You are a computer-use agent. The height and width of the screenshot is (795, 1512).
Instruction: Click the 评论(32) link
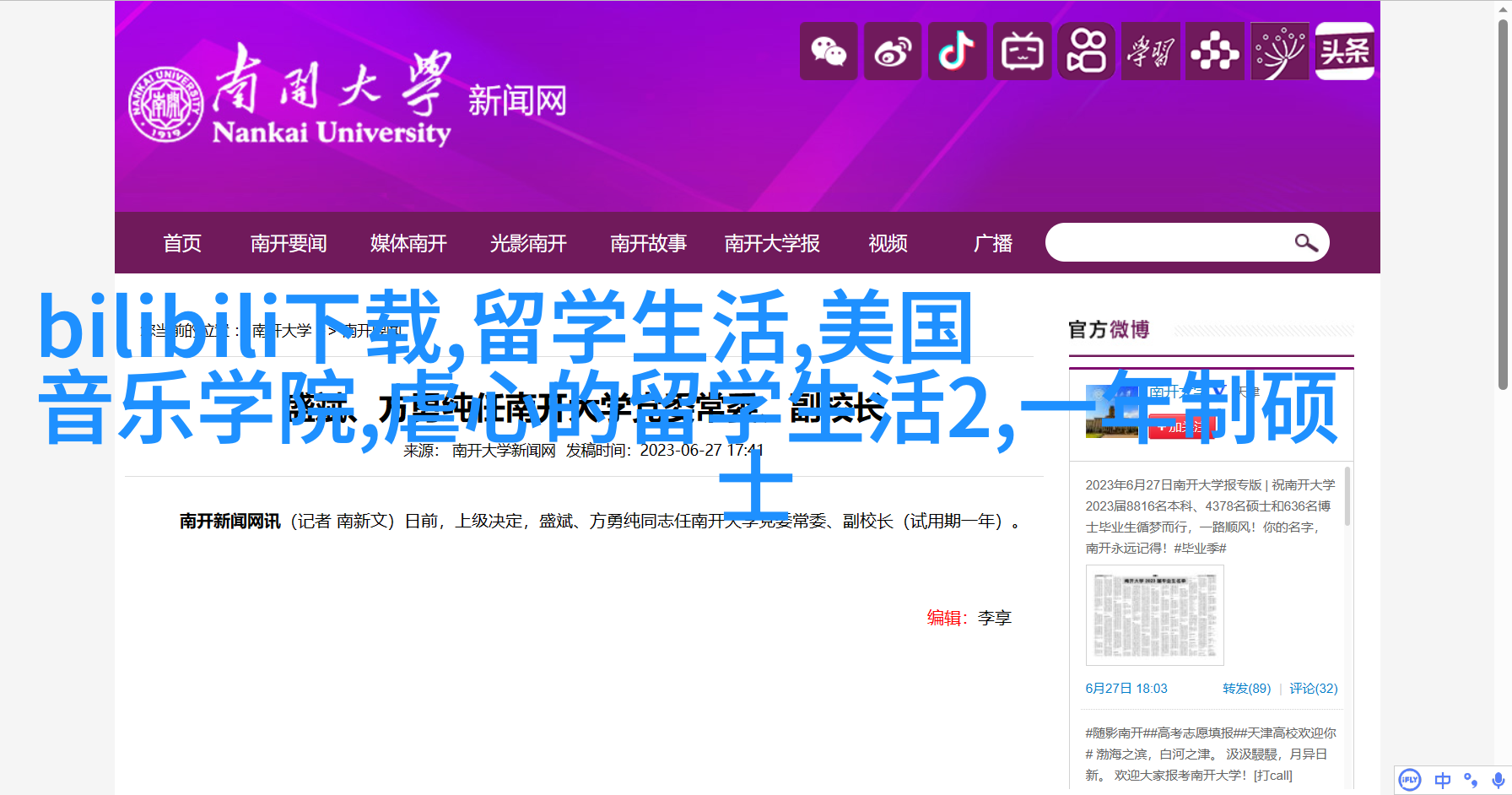pyautogui.click(x=1314, y=689)
